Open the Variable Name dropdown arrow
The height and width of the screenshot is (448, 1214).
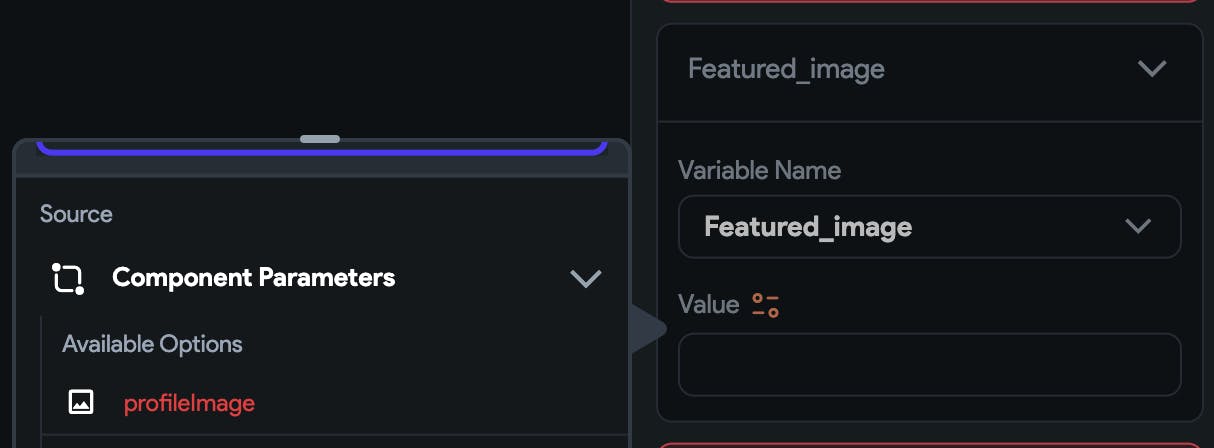pyautogui.click(x=1138, y=226)
